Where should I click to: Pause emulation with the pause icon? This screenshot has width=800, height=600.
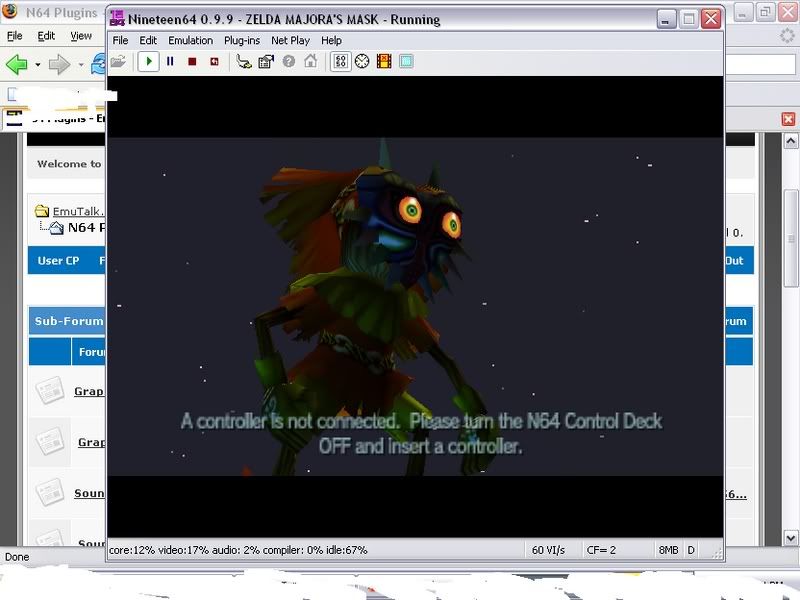pyautogui.click(x=170, y=62)
